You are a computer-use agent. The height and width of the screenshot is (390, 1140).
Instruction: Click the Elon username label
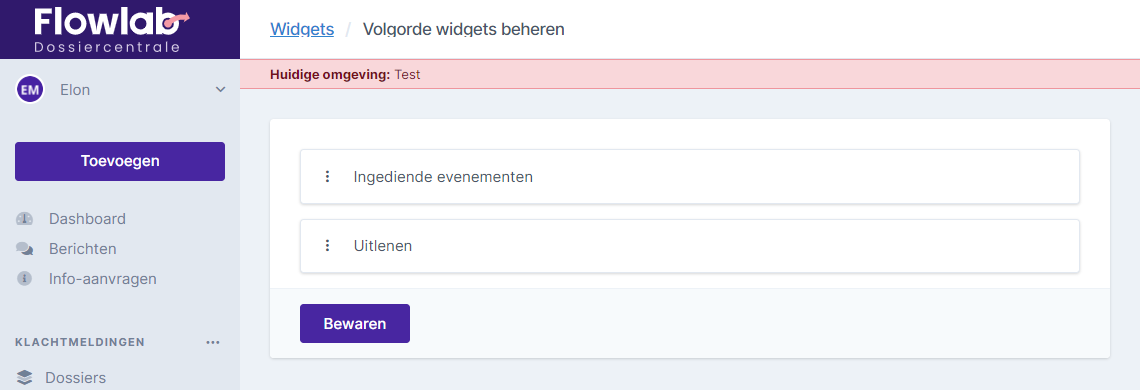[x=75, y=90]
